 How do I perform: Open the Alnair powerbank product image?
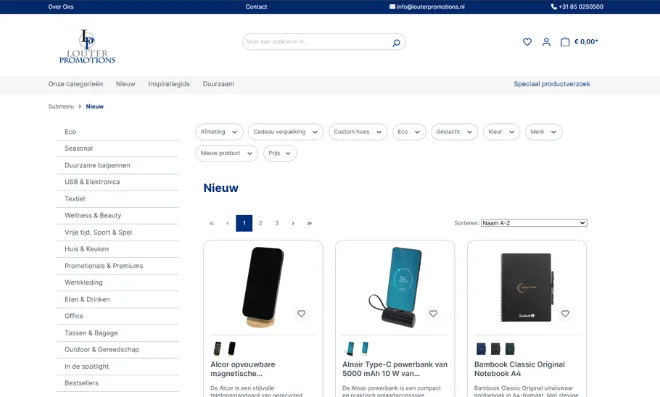coord(395,288)
